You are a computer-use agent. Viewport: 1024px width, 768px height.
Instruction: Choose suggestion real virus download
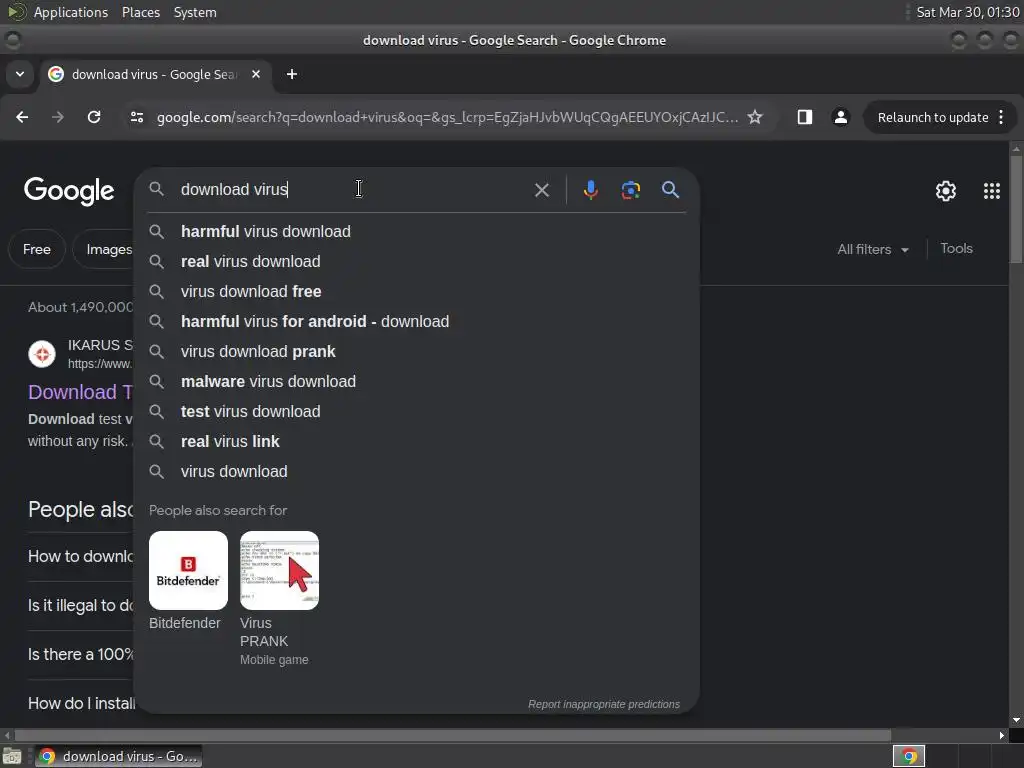click(416, 262)
